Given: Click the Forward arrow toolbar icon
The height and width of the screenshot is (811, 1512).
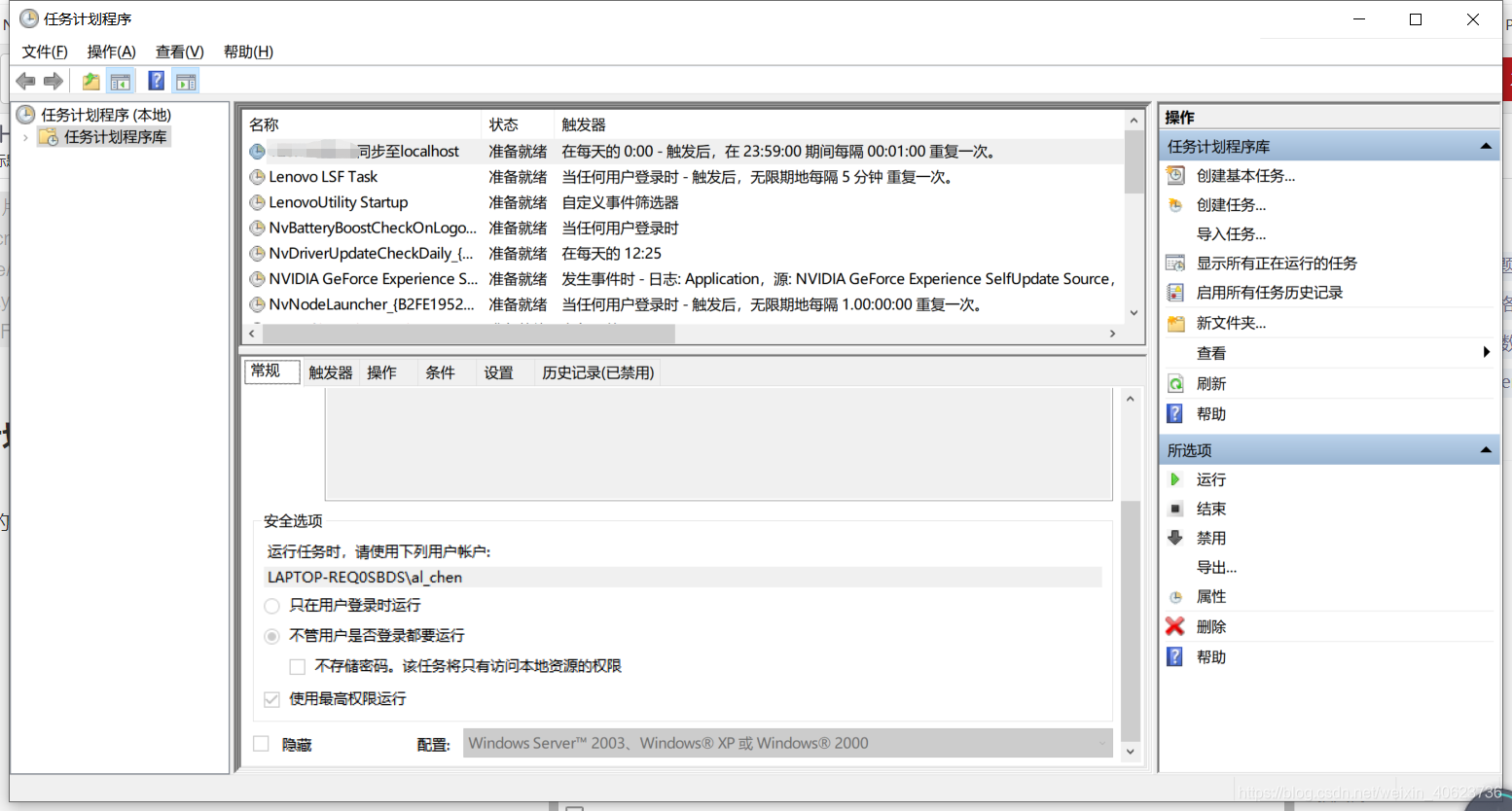Looking at the screenshot, I should click(54, 81).
